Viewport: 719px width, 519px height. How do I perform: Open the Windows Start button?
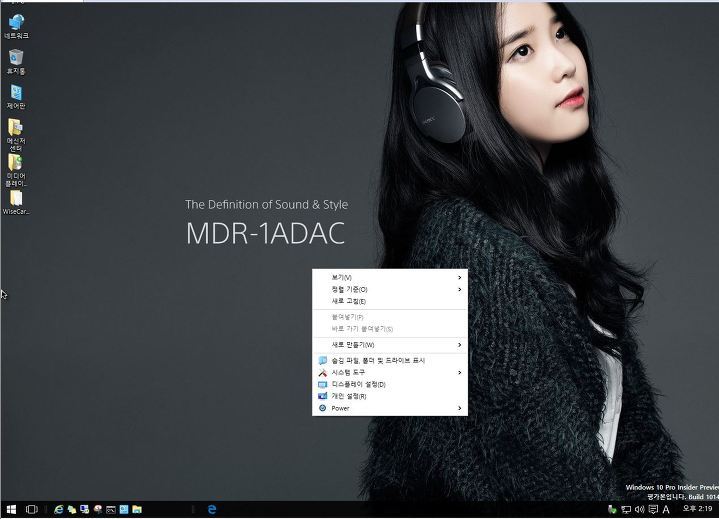[x=11, y=509]
